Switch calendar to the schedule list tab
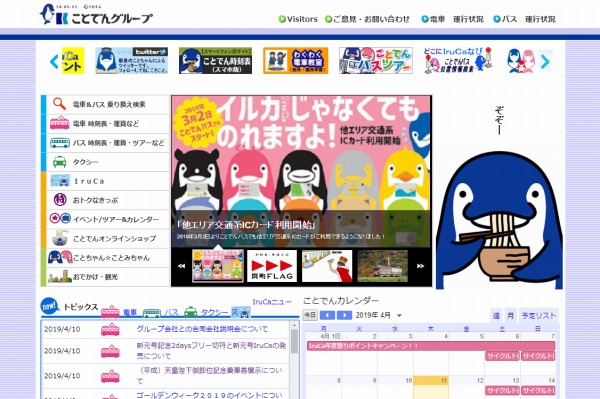600x399 pixels. (x=538, y=316)
